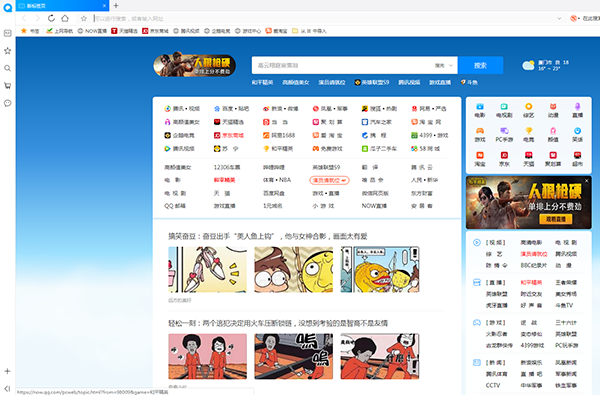This screenshot has height=395, width=600.
Task: Open a new tab with plus button
Action: tap(116, 5)
